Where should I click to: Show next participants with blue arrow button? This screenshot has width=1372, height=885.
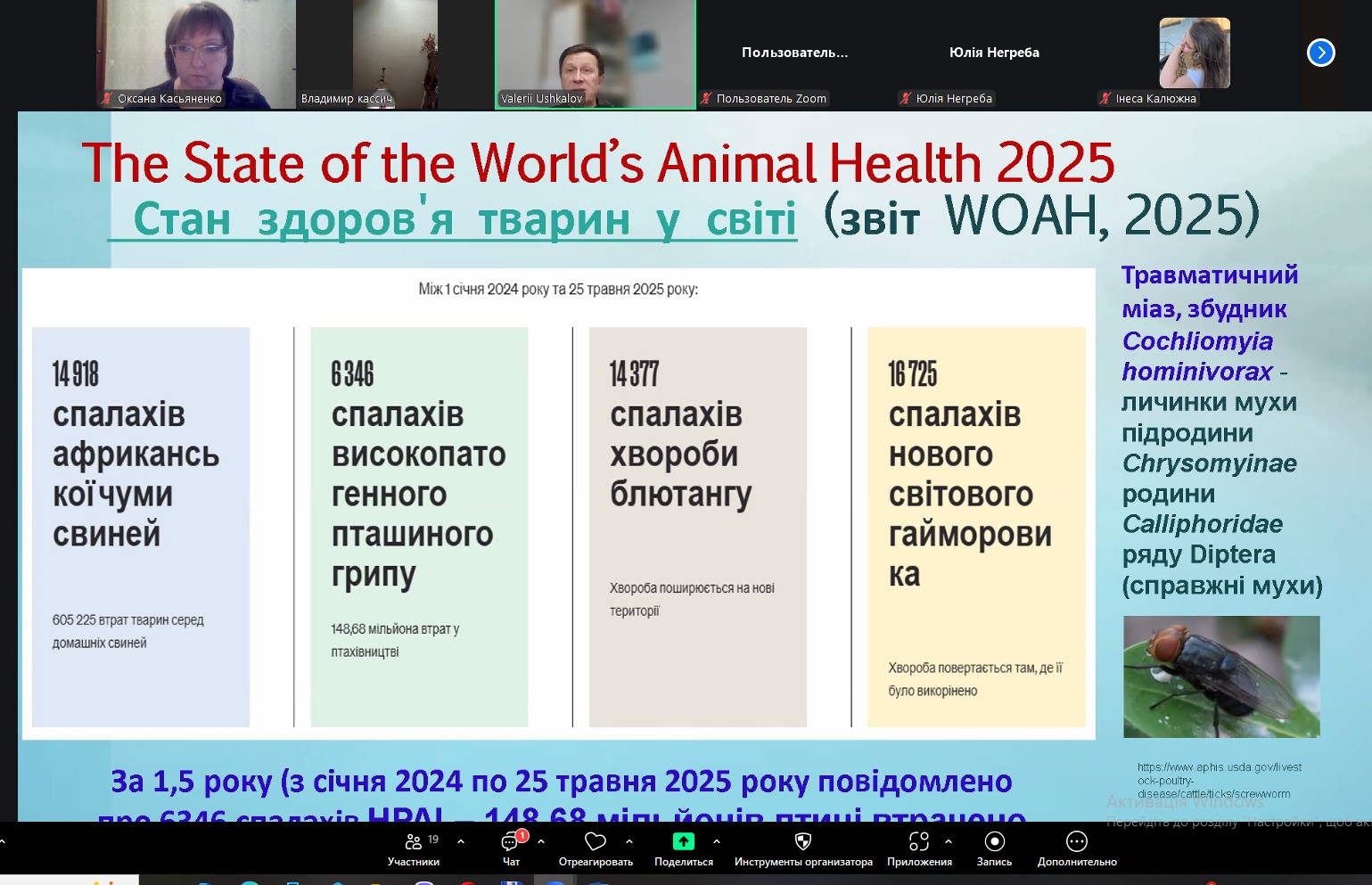tap(1320, 53)
